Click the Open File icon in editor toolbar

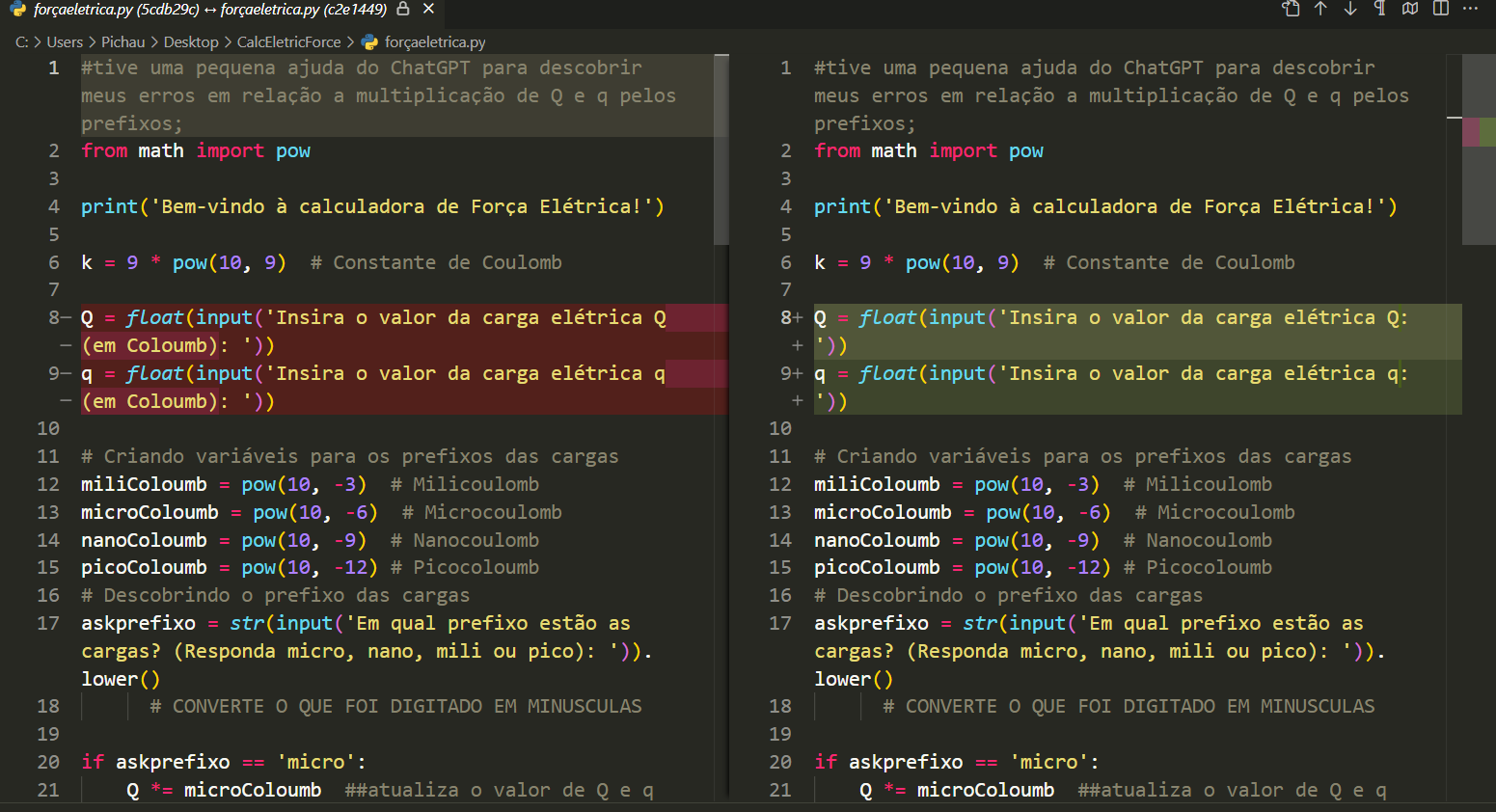click(1291, 9)
